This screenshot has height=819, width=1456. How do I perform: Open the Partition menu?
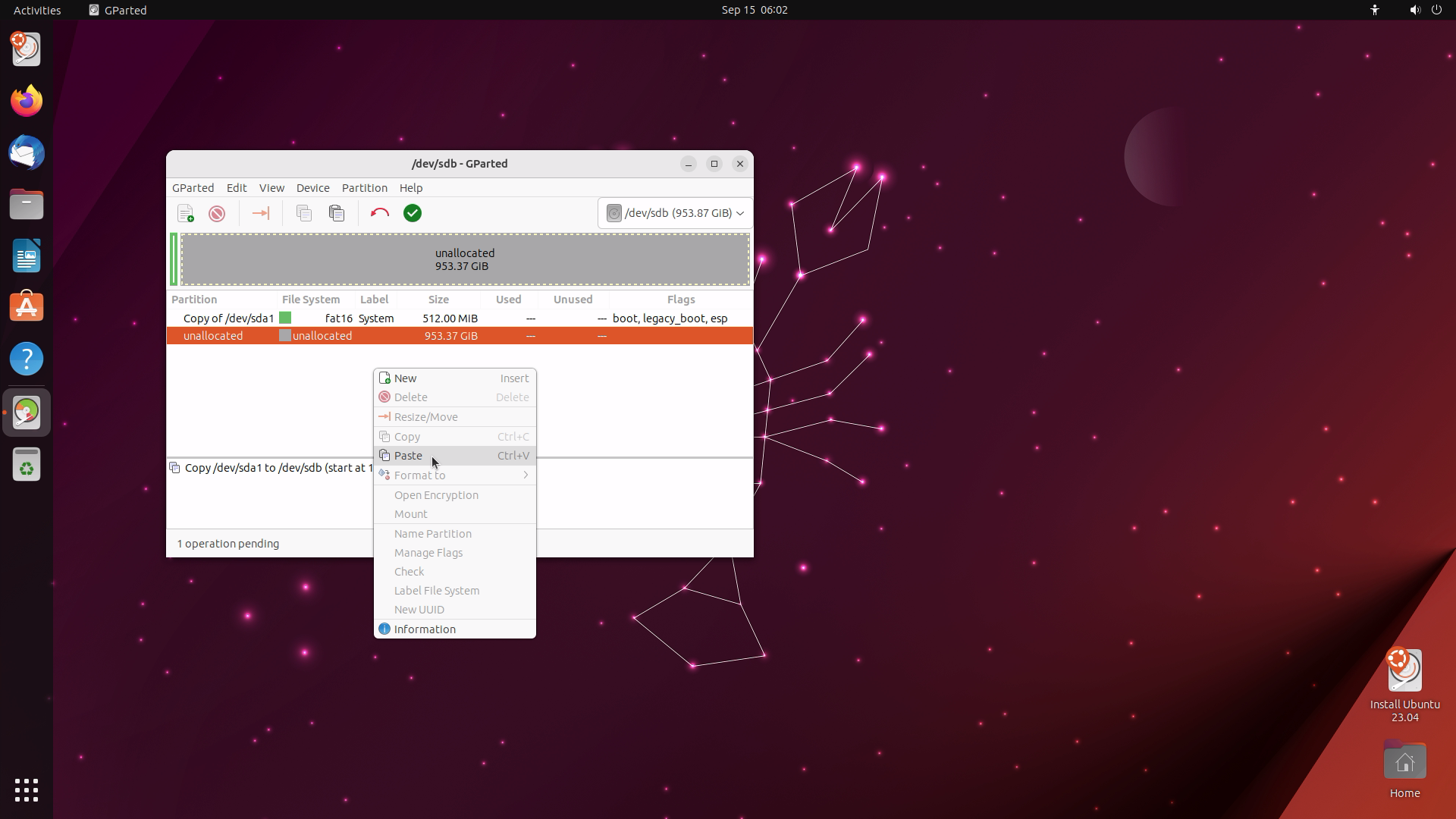(364, 188)
